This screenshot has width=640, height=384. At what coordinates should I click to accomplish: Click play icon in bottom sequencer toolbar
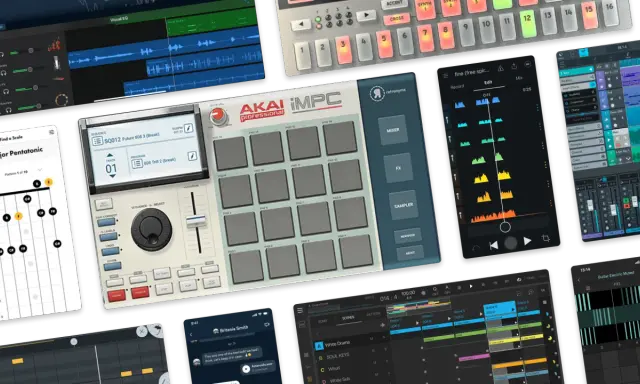(471, 286)
